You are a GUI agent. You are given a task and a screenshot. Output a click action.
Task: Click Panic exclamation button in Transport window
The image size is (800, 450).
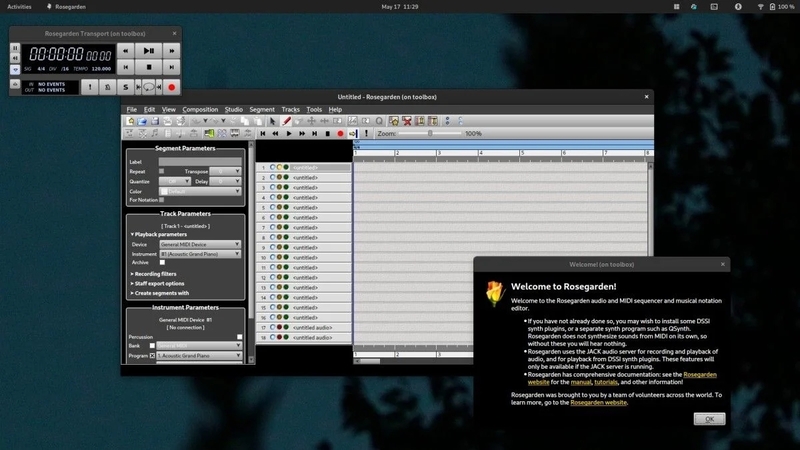tap(90, 87)
